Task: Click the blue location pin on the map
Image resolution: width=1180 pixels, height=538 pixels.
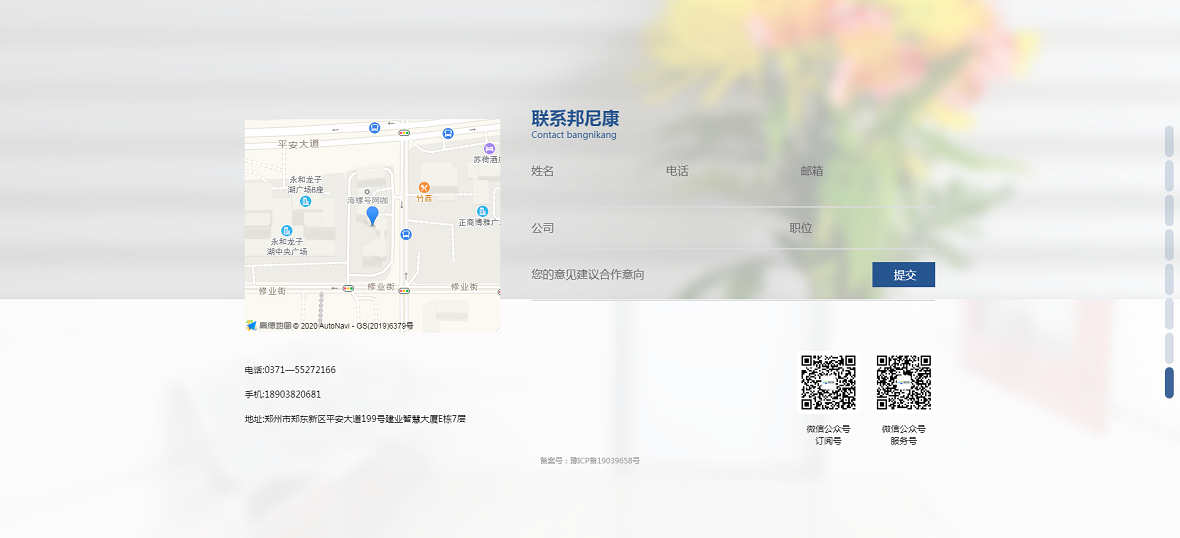Action: coord(372,215)
